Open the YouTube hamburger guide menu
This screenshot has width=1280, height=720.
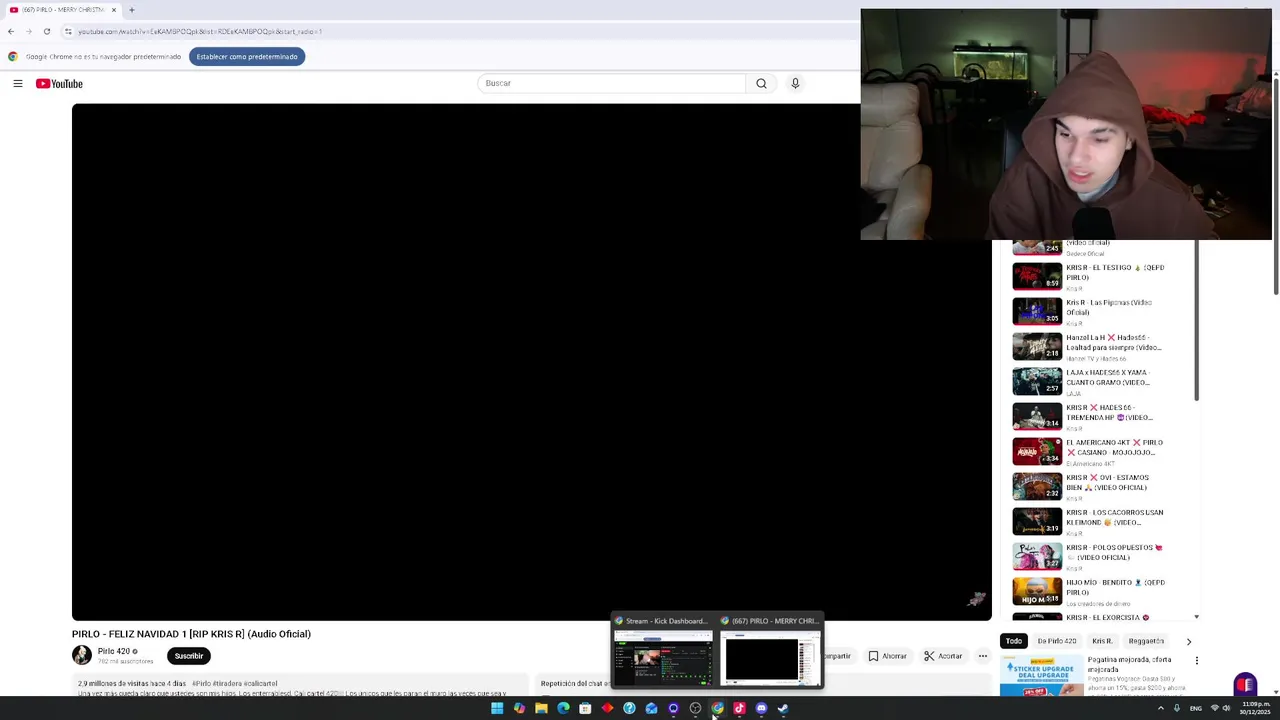[18, 84]
